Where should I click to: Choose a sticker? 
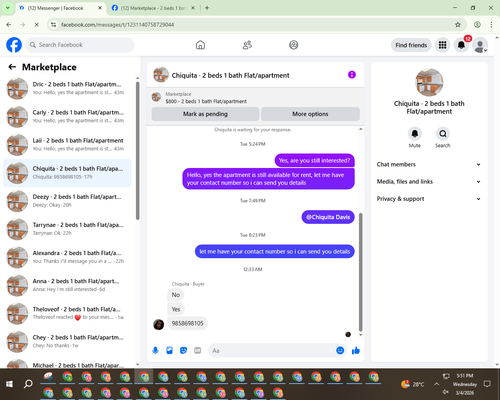(183, 350)
